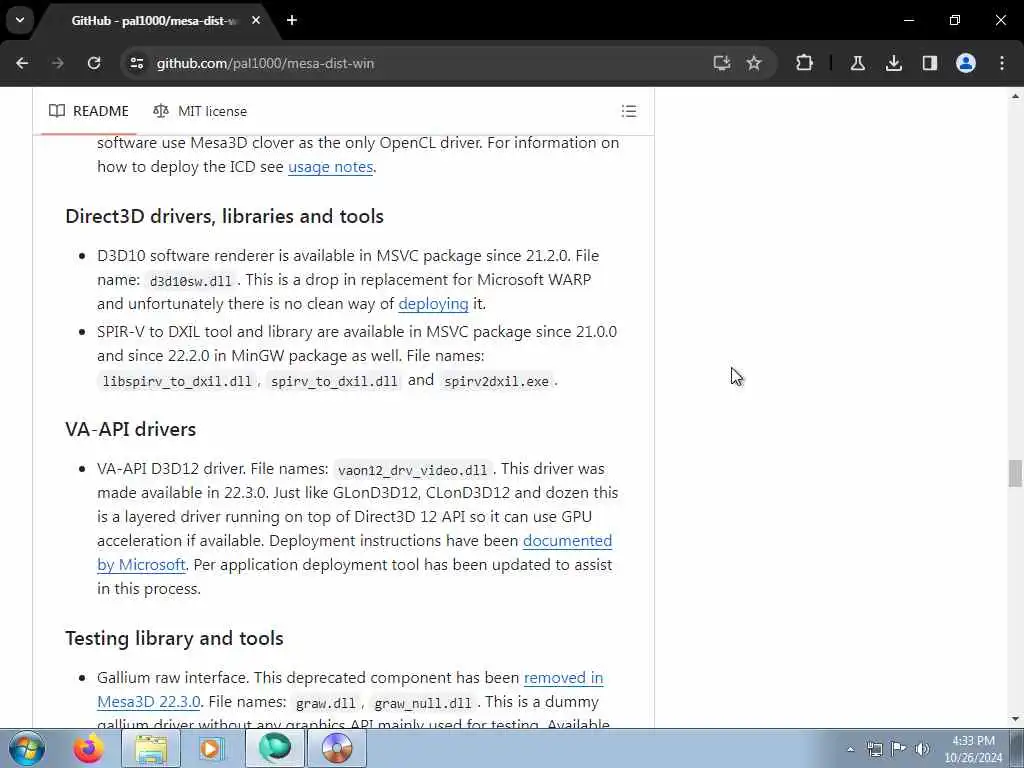Click the d3d10sw.dll code text

coord(191,281)
